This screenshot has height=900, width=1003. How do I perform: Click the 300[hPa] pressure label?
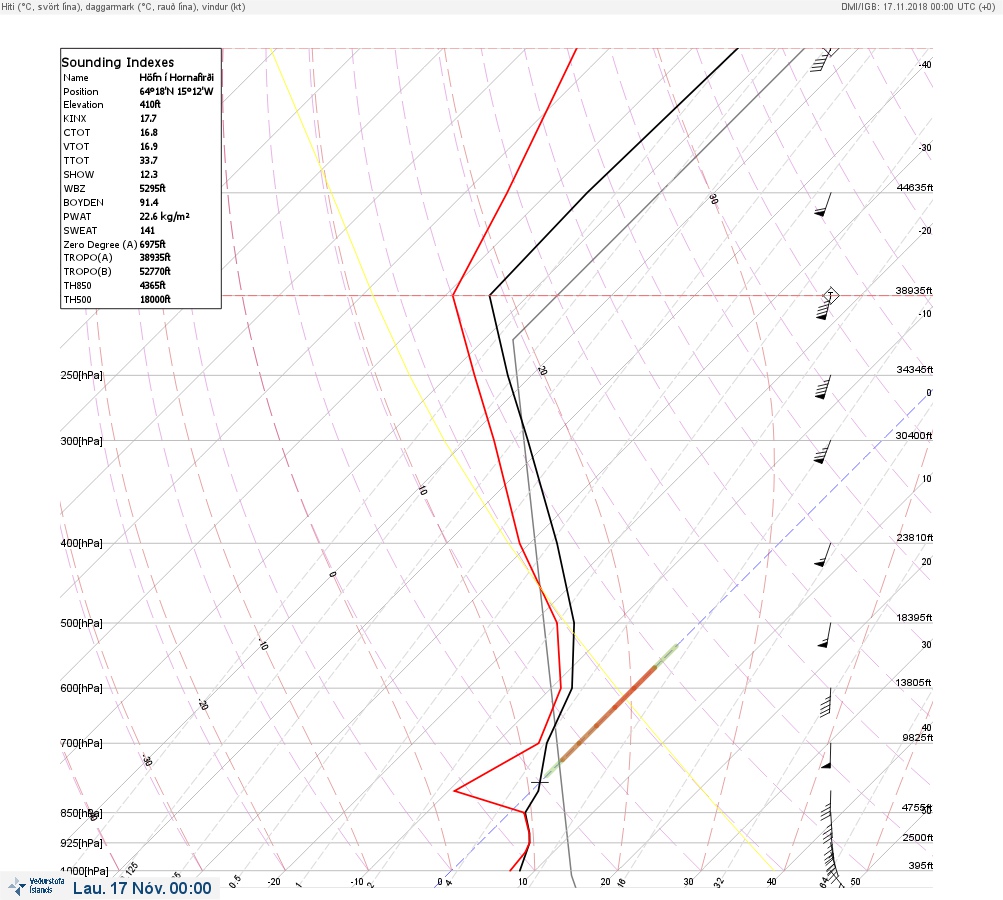tap(81, 441)
